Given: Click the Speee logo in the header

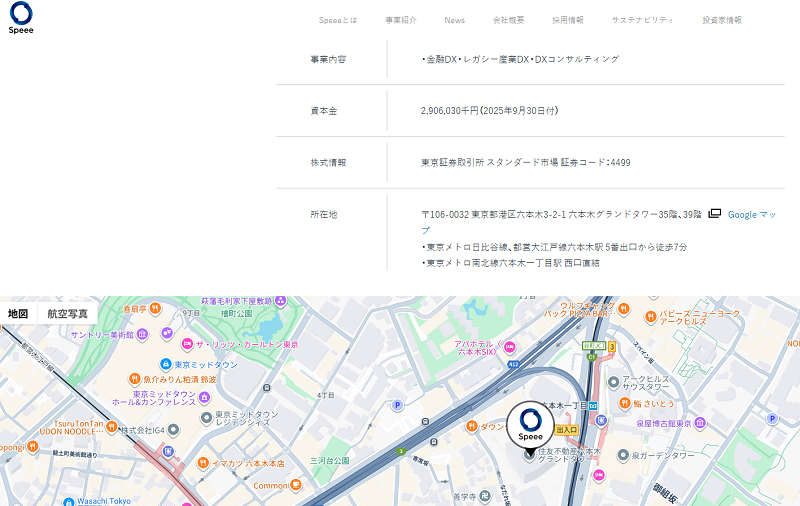Looking at the screenshot, I should [x=21, y=18].
